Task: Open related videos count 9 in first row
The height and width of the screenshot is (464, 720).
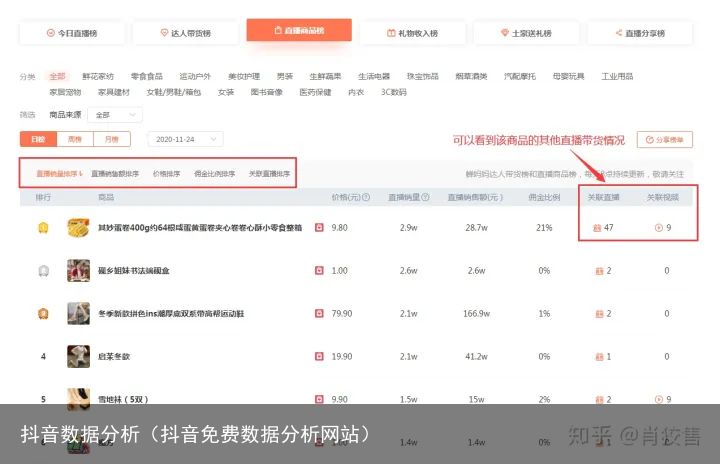Action: click(x=663, y=228)
